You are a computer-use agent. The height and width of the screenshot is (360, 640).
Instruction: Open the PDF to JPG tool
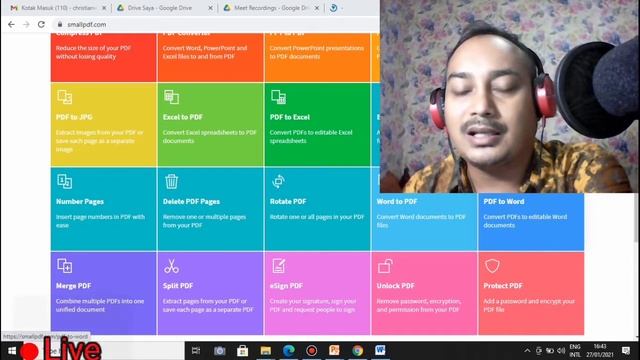click(103, 124)
